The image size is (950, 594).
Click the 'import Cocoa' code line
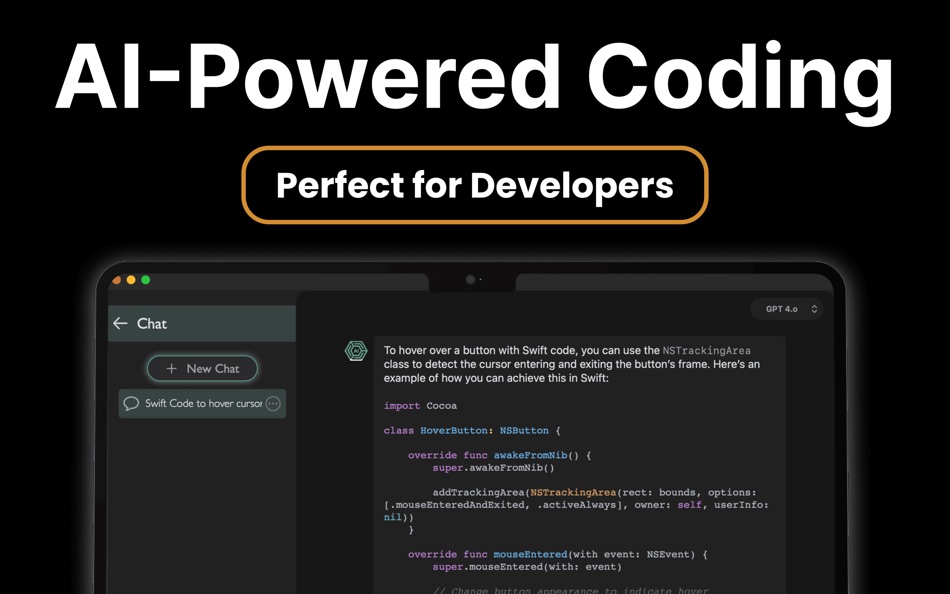click(420, 406)
